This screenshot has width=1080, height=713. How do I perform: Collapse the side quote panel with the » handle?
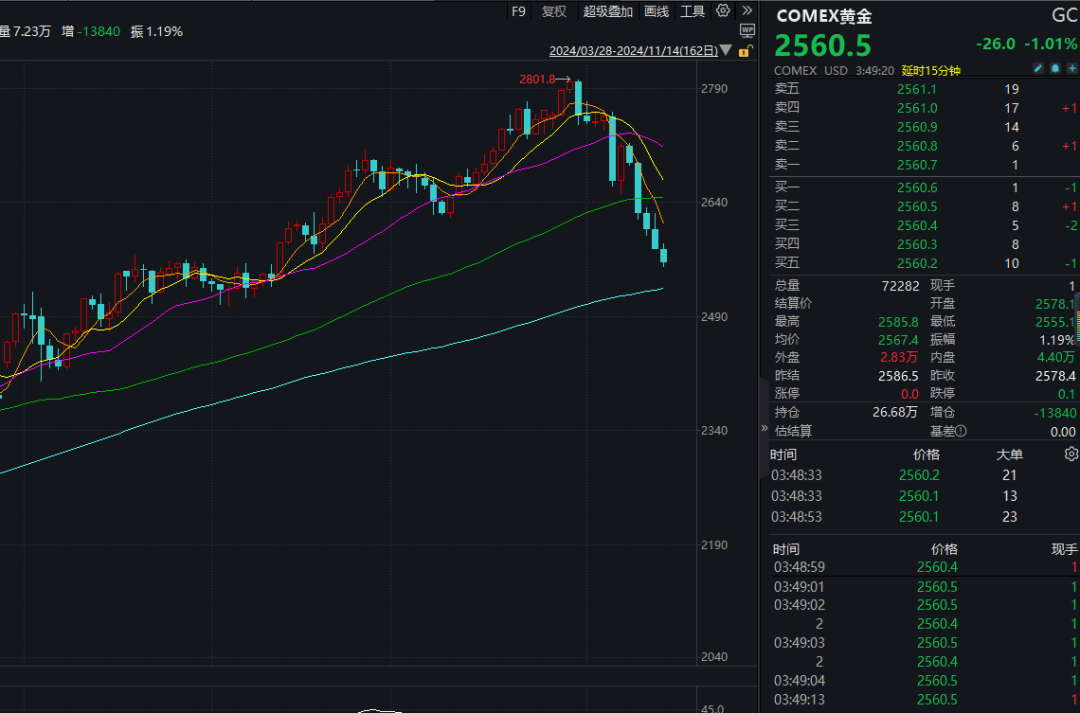coord(765,428)
